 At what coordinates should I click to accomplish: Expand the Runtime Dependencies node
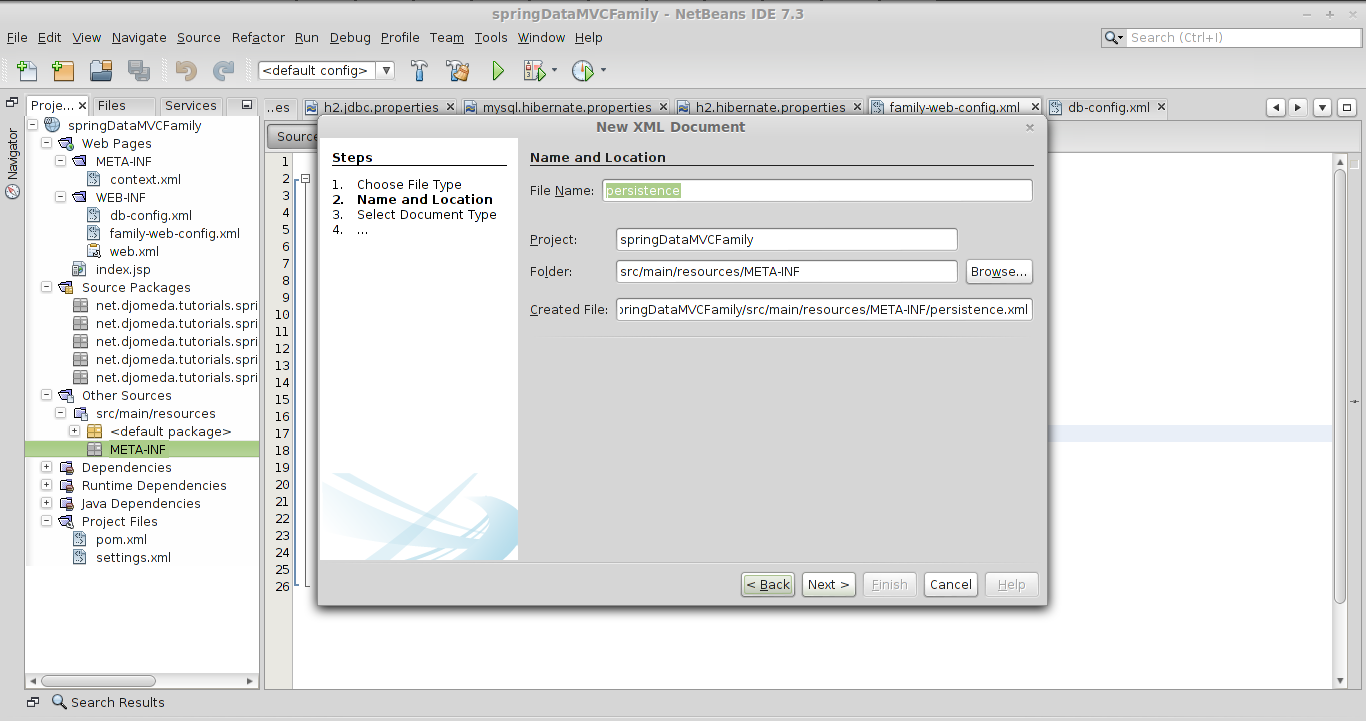46,485
